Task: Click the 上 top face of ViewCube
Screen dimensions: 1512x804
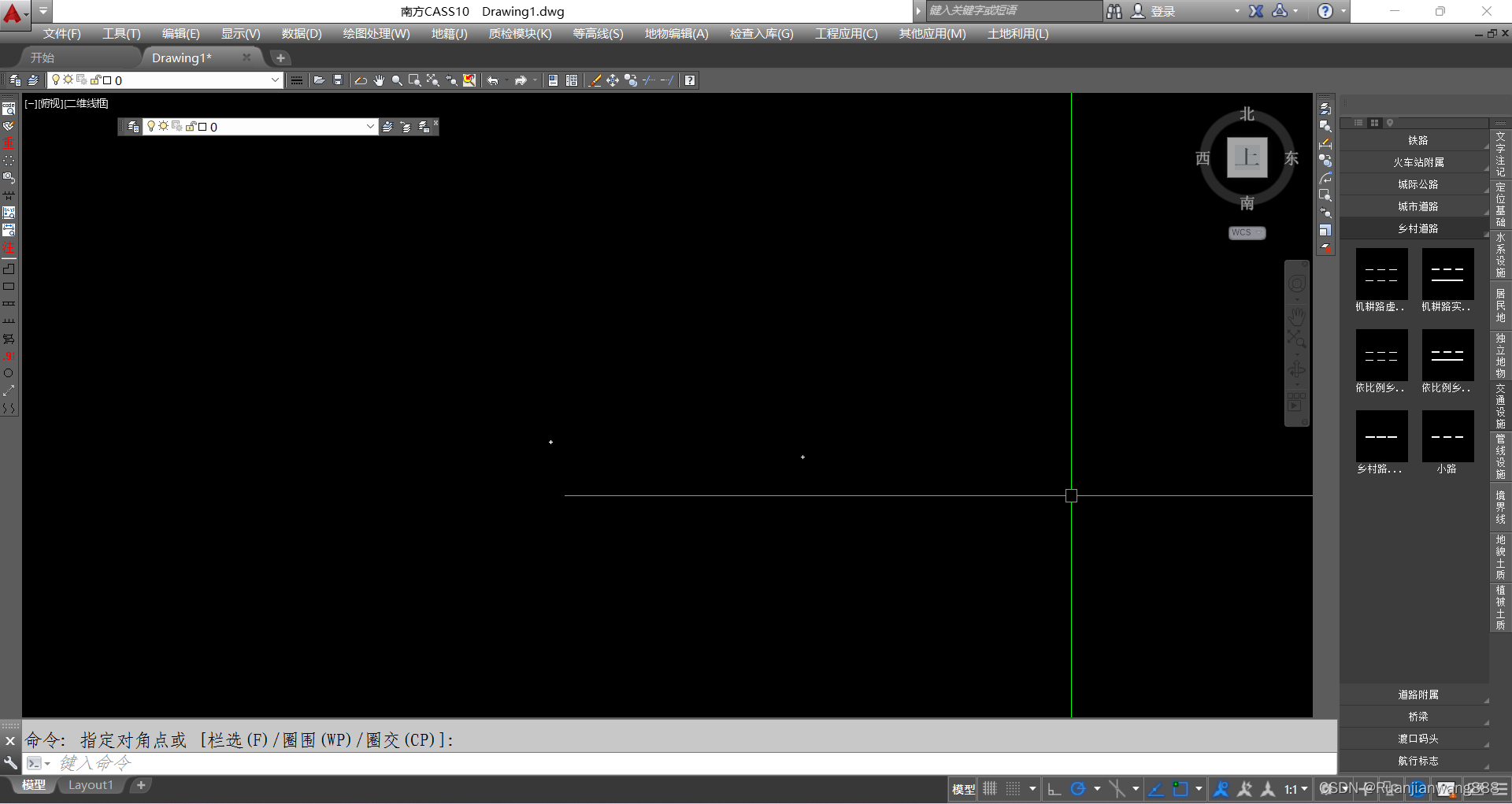Action: [x=1247, y=157]
